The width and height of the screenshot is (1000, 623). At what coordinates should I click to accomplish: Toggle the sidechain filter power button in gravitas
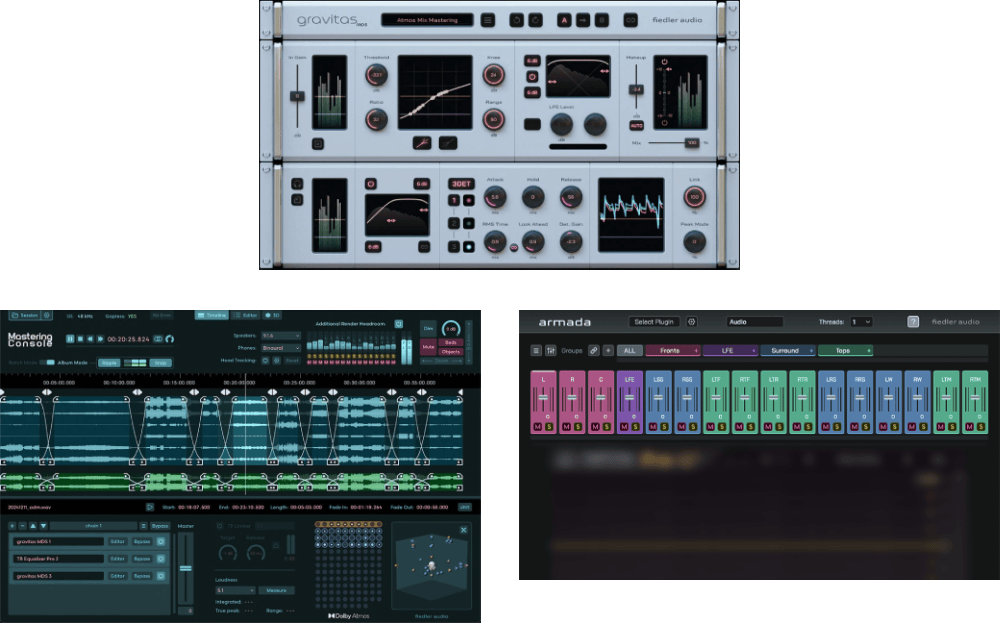pyautogui.click(x=532, y=77)
